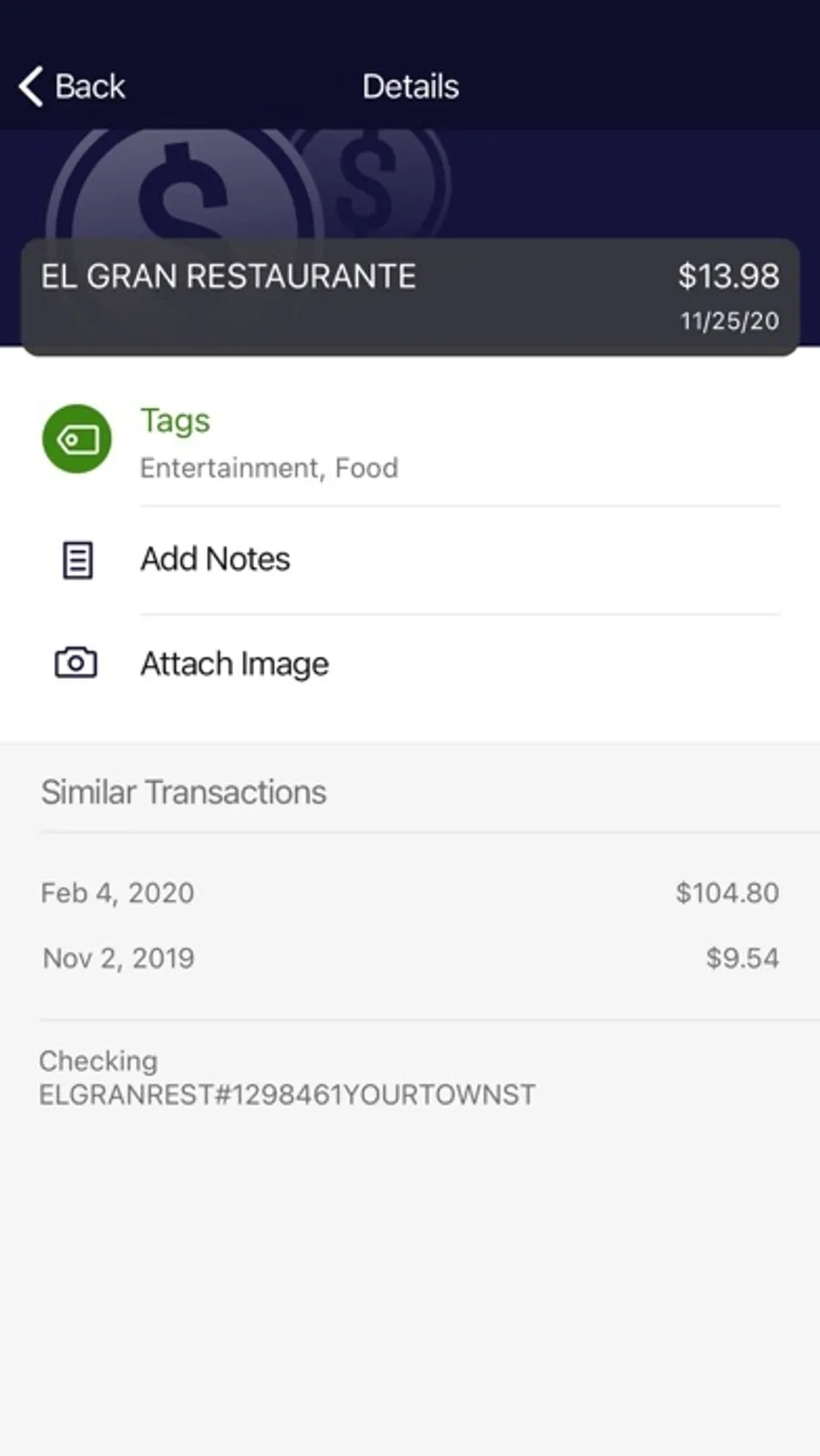820x1456 pixels.
Task: Tap the $13.98 transaction amount
Action: click(728, 276)
